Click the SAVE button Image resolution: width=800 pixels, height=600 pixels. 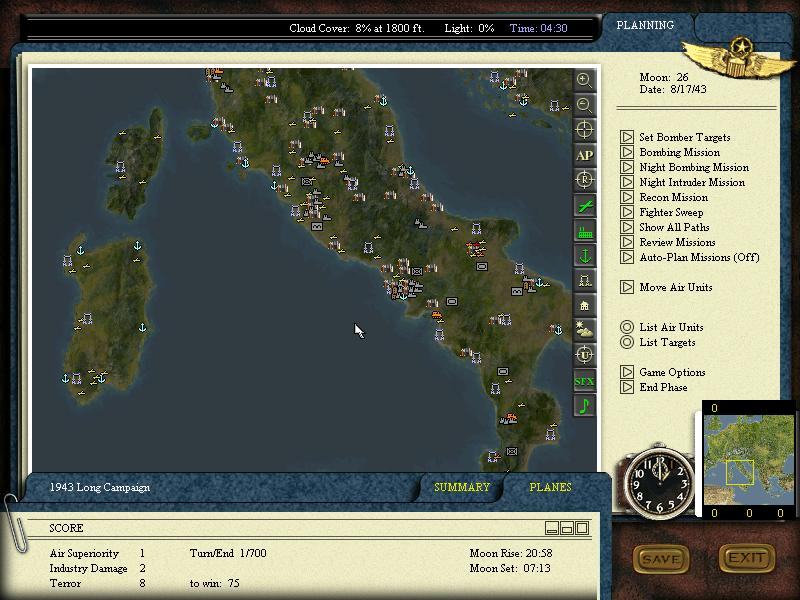661,559
